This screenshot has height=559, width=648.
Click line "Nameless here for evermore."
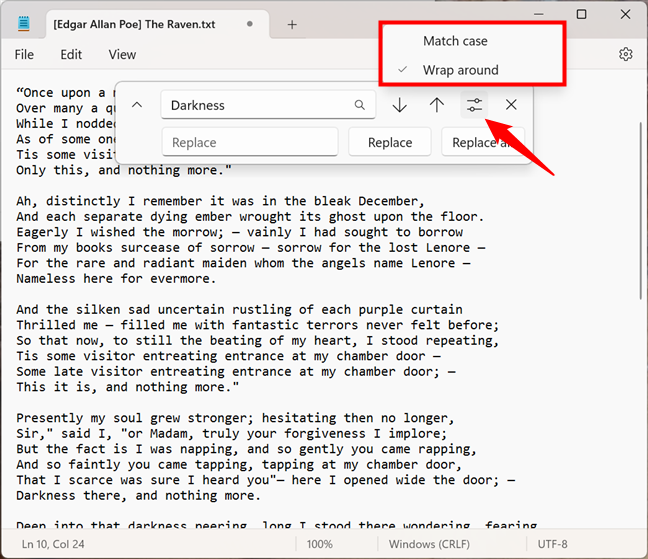tap(116, 278)
